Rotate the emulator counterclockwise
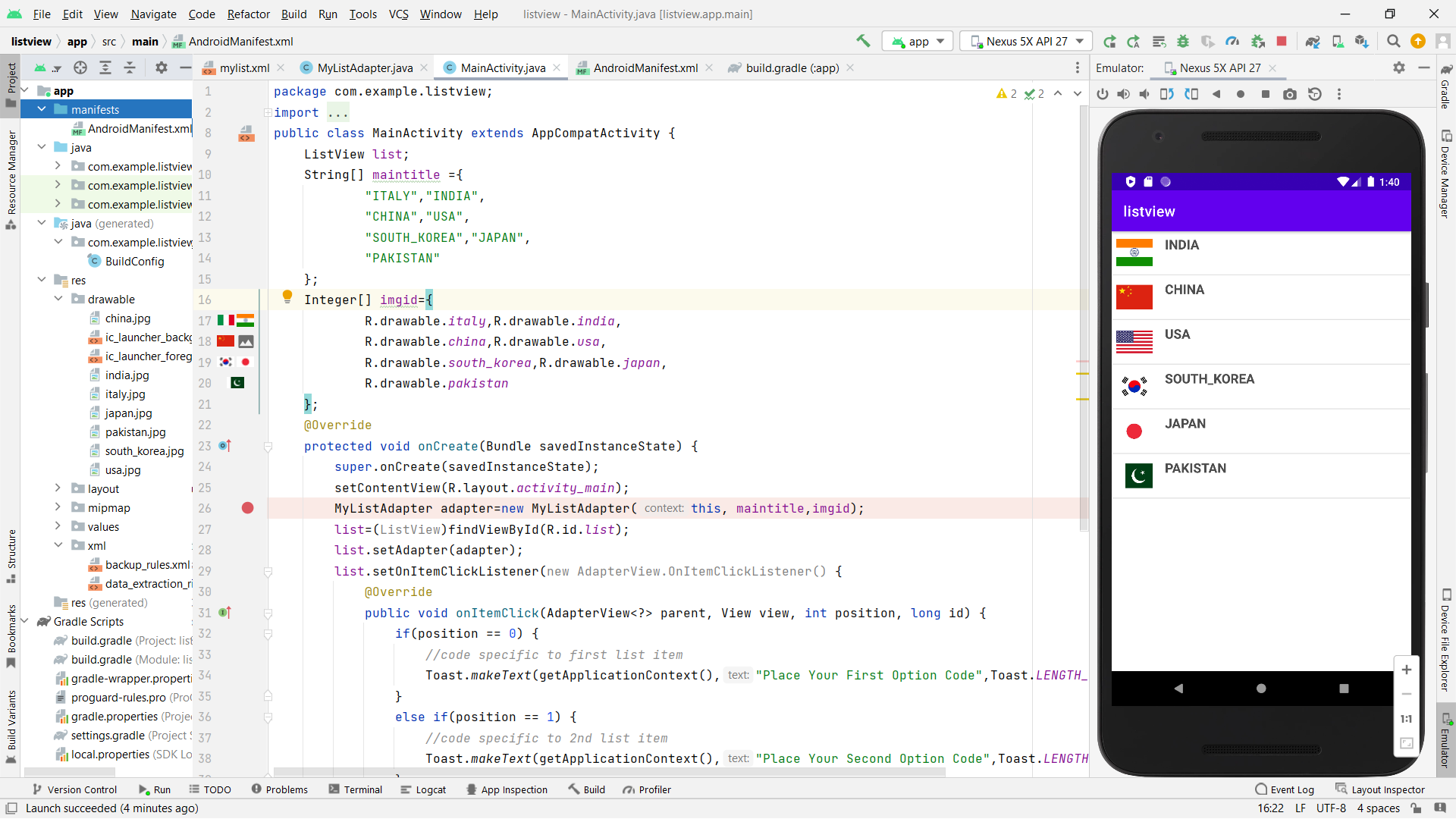1456x819 pixels. [x=1166, y=94]
